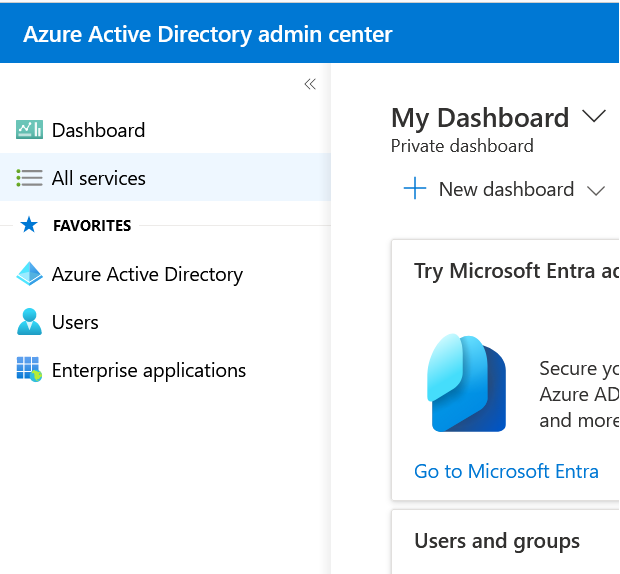Click the Dashboard chart icon
Viewport: 620px width, 574px height.
[x=29, y=130]
